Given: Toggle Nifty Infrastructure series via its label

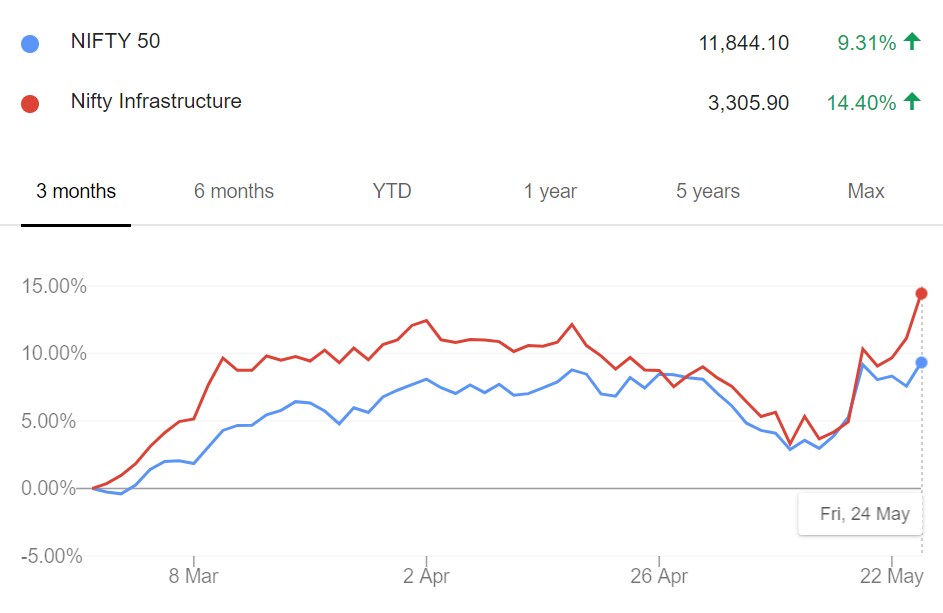Looking at the screenshot, I should [x=155, y=101].
